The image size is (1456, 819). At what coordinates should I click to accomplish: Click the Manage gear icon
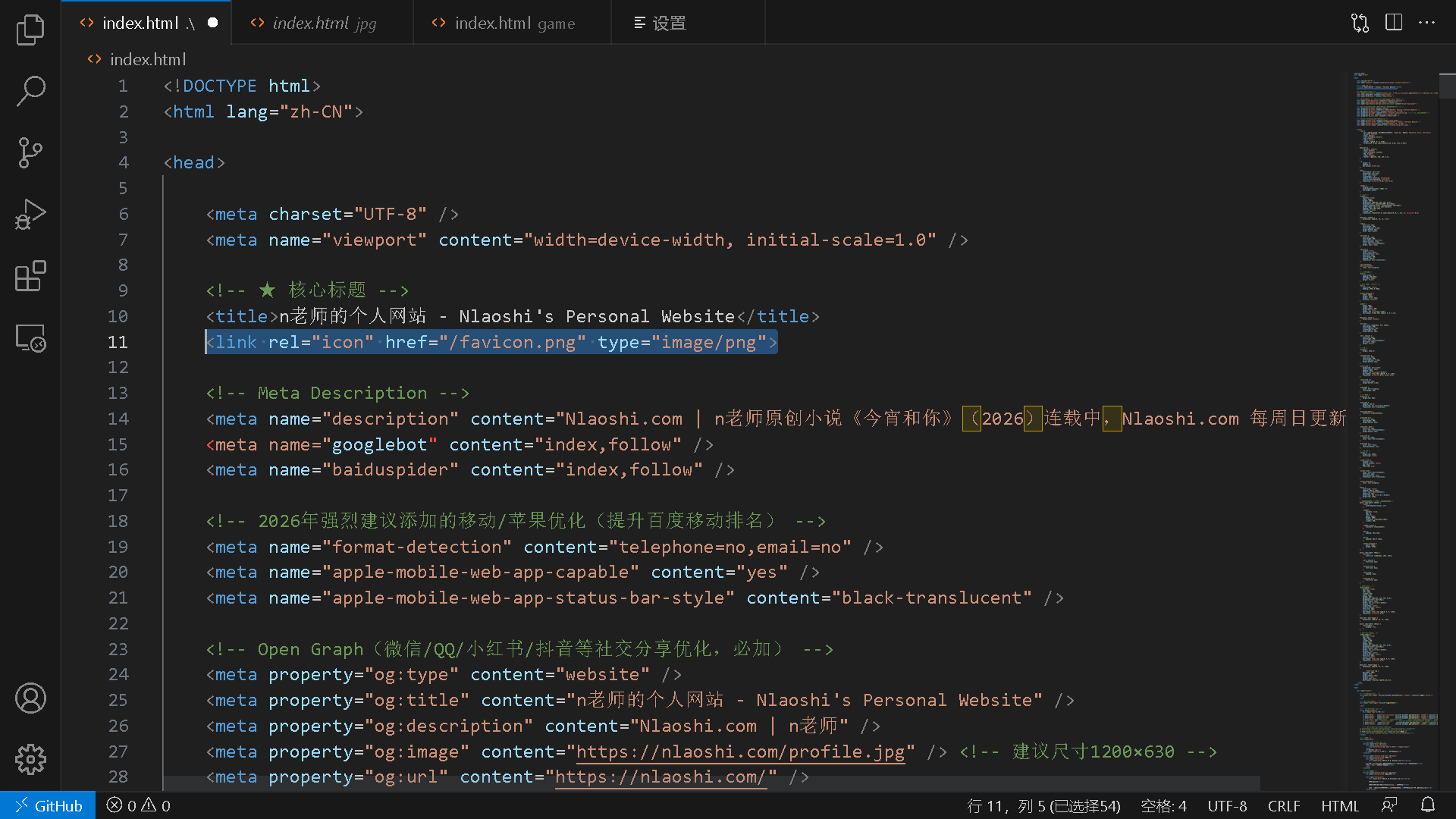(x=30, y=759)
